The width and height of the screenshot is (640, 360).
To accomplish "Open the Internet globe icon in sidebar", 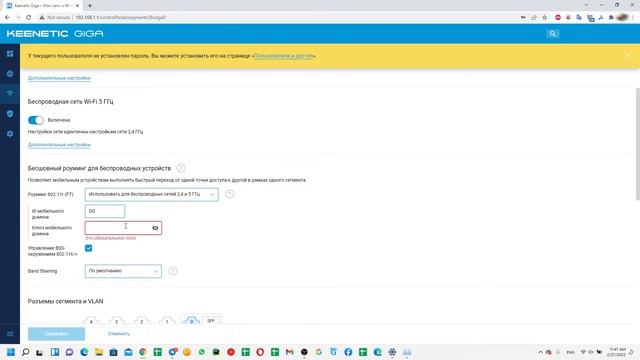I will click(10, 73).
